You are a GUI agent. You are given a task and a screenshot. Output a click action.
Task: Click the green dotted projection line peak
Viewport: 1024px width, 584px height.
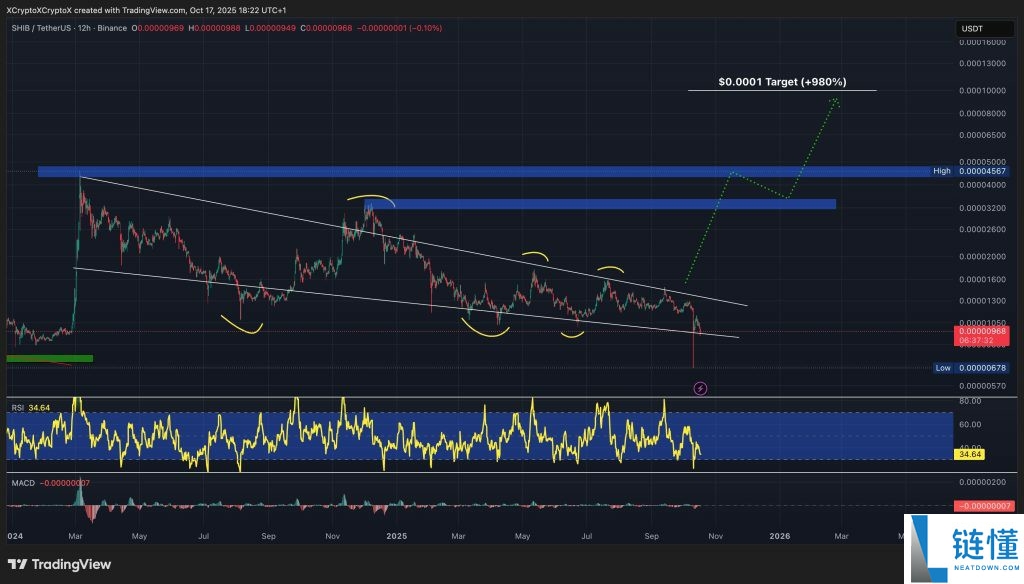tap(834, 99)
